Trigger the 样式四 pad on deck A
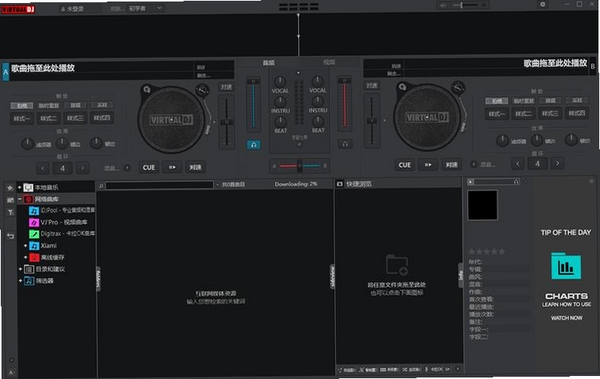 [x=102, y=118]
